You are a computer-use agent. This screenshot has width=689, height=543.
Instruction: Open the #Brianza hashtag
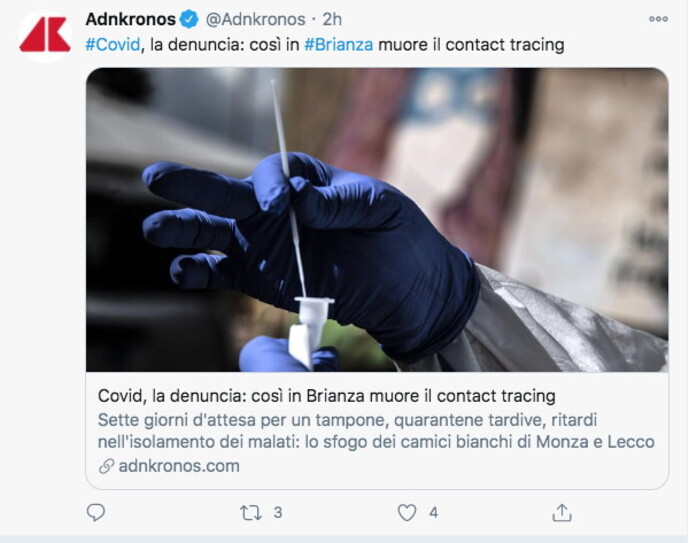coord(338,45)
